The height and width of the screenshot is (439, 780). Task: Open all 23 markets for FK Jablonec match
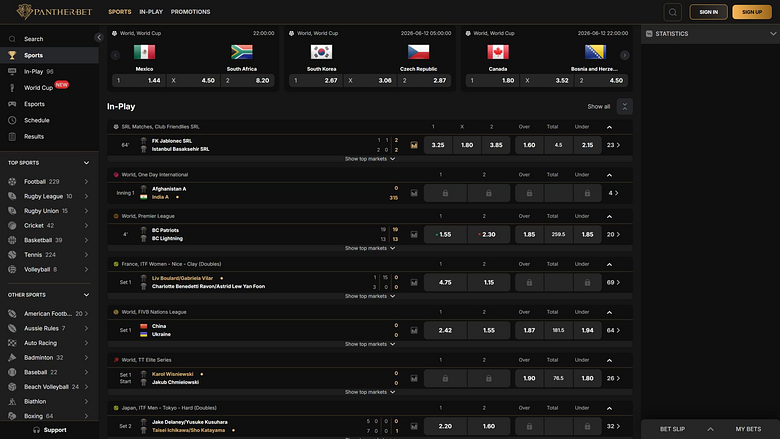pyautogui.click(x=613, y=145)
